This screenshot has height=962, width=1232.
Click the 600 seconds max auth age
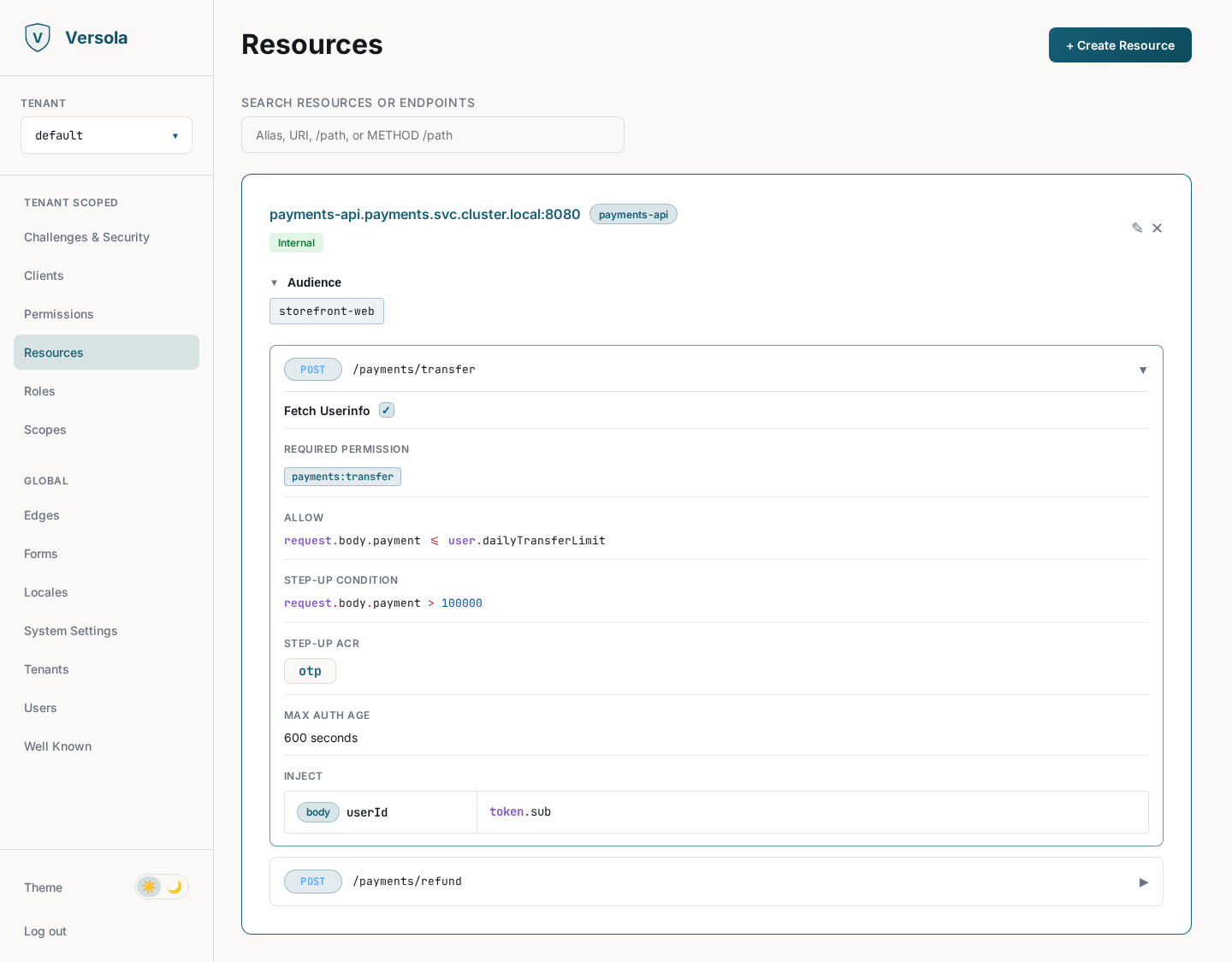(x=321, y=738)
